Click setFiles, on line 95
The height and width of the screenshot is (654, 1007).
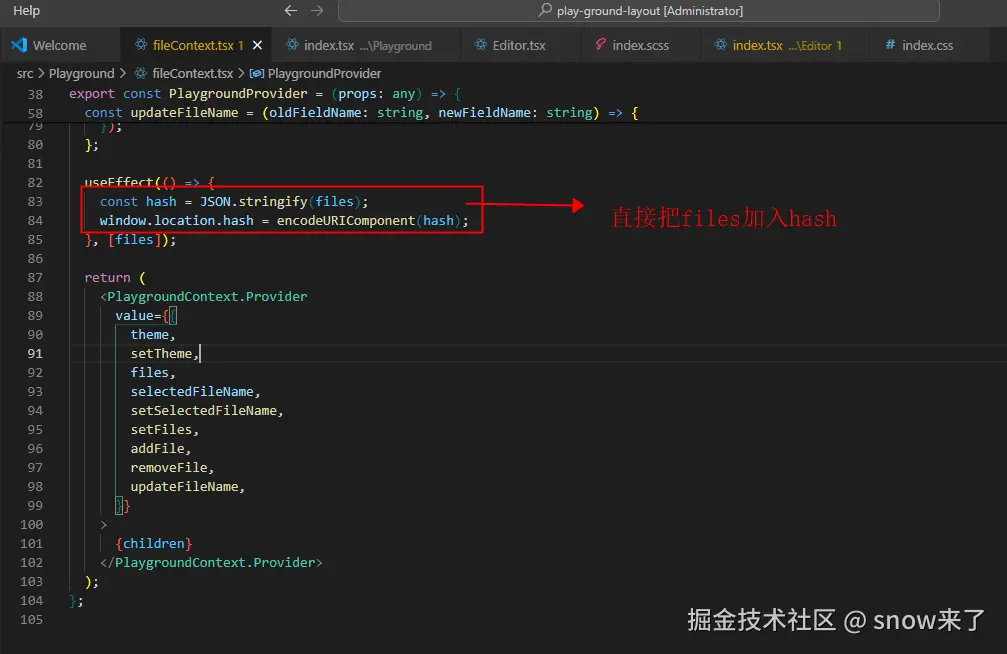pos(164,429)
